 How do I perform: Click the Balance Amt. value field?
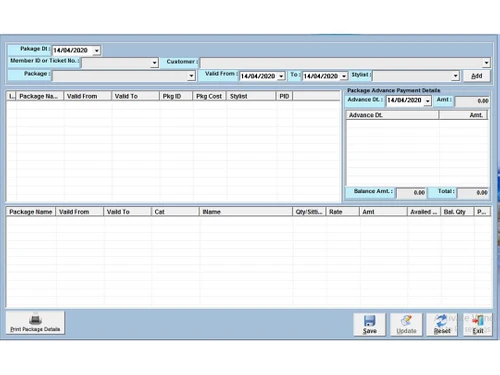[411, 193]
